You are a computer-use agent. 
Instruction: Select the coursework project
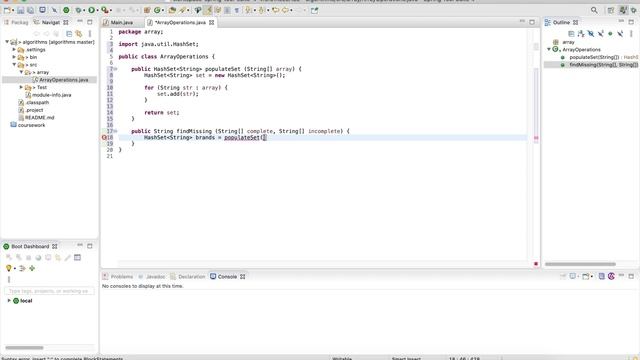point(31,125)
